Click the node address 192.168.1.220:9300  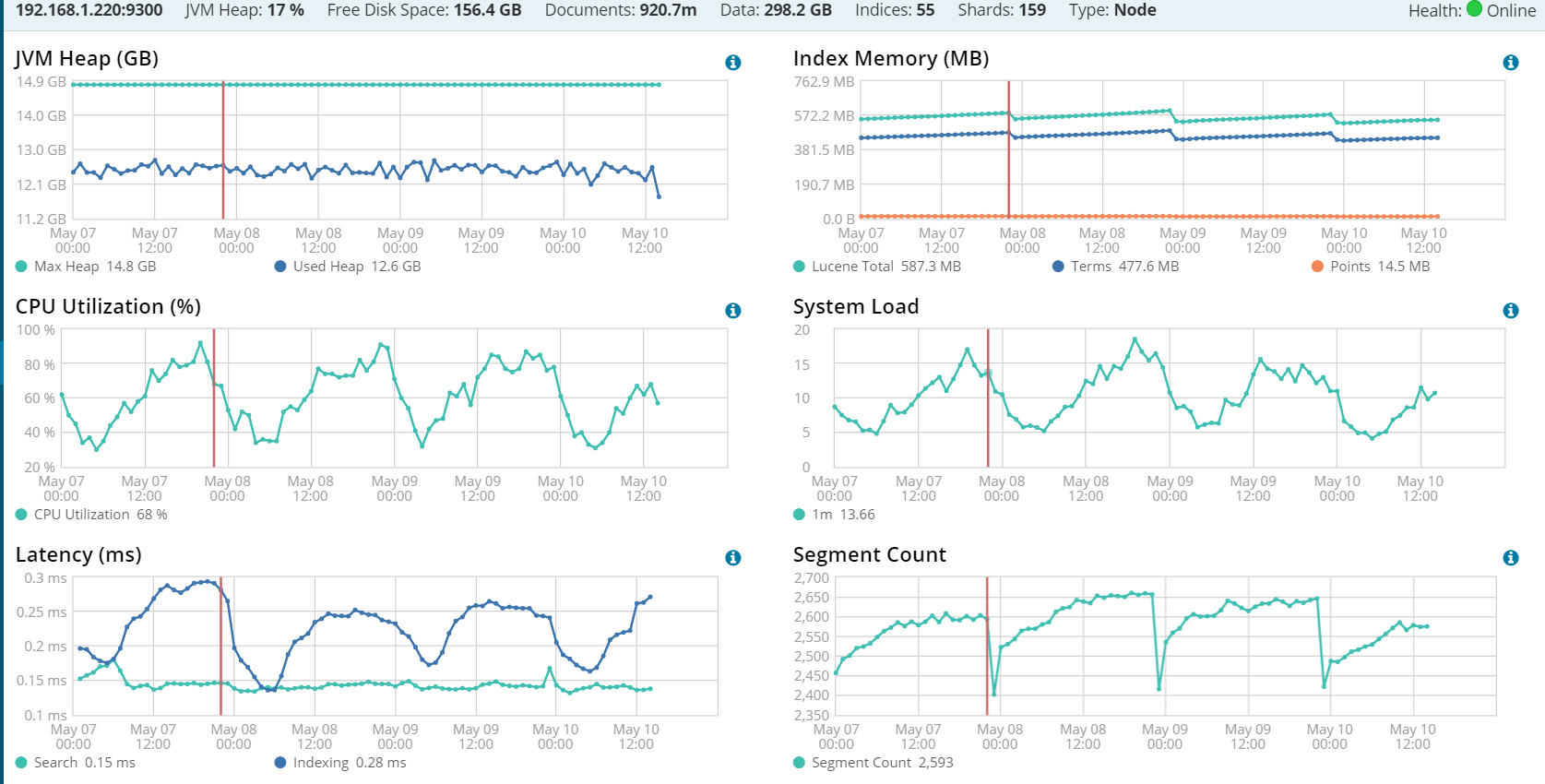[x=89, y=10]
